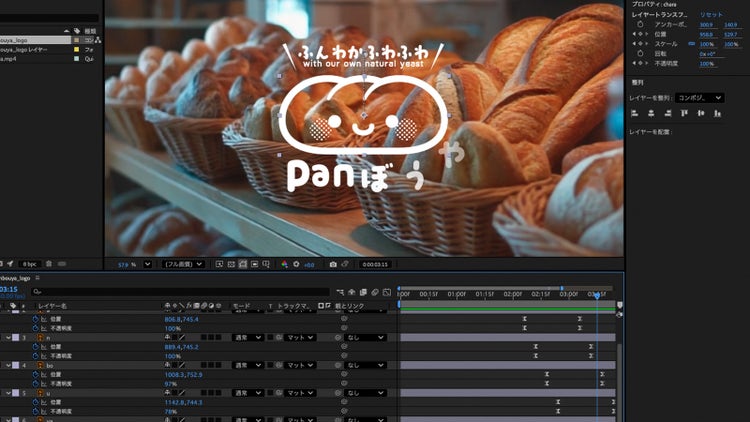Click レイヤー名 column header
This screenshot has height=422, width=750.
click(52, 306)
